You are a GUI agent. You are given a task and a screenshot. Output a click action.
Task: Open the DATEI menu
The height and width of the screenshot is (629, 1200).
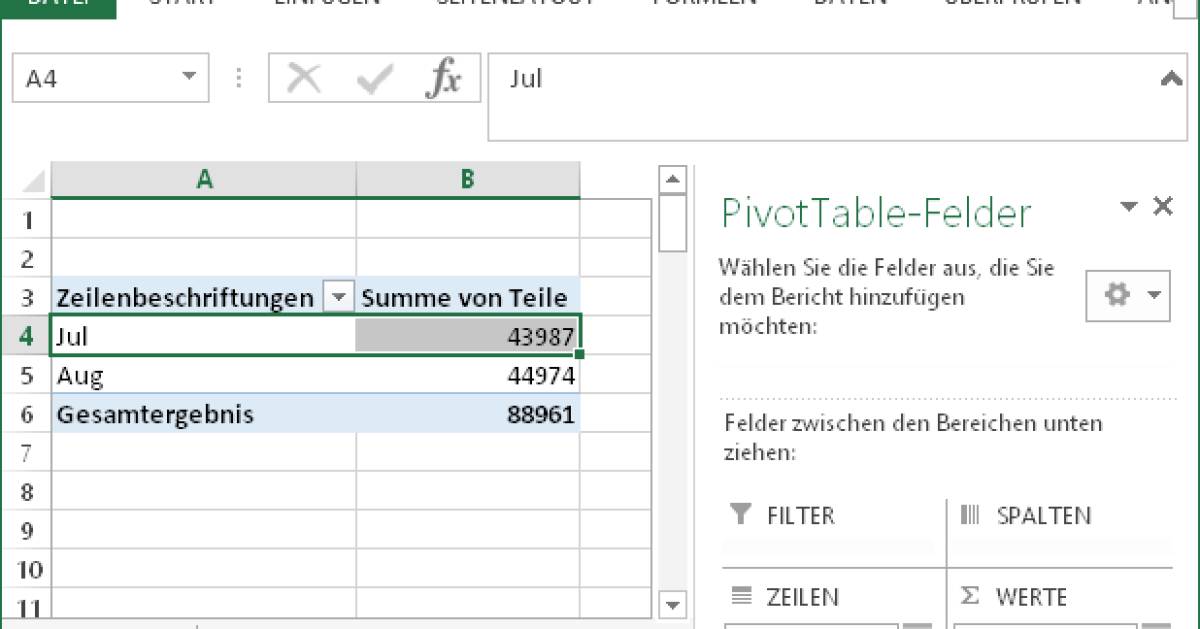[60, 4]
